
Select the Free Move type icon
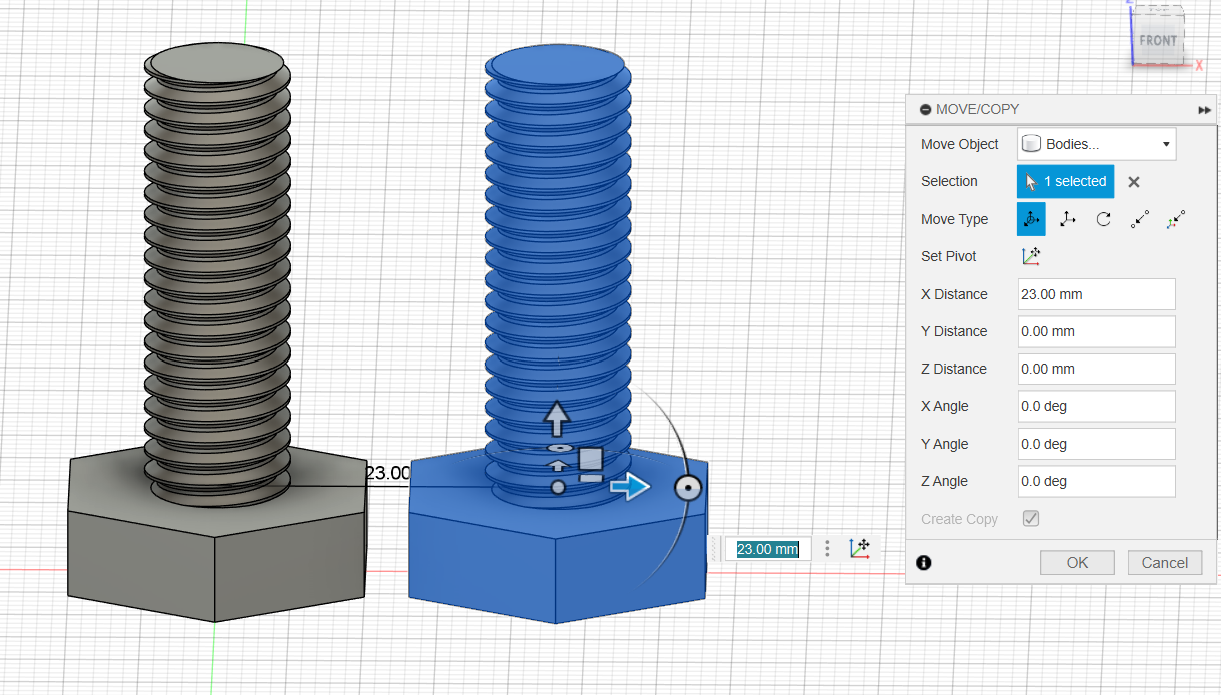[x=1031, y=219]
